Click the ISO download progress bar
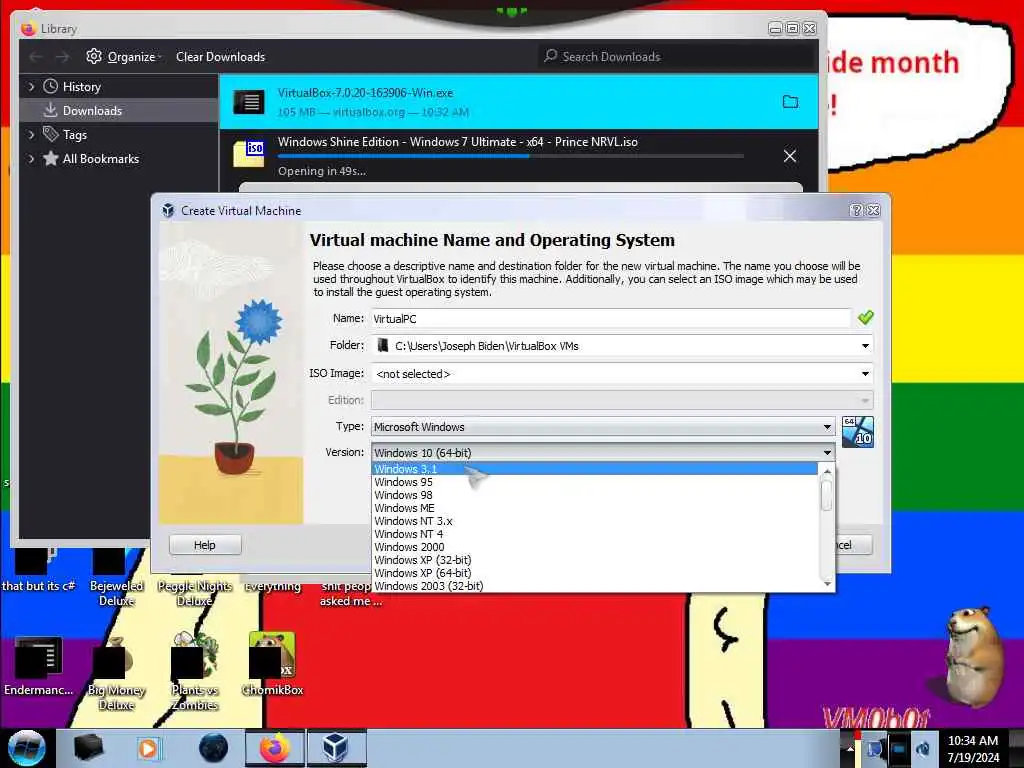The width and height of the screenshot is (1024, 768). click(511, 156)
